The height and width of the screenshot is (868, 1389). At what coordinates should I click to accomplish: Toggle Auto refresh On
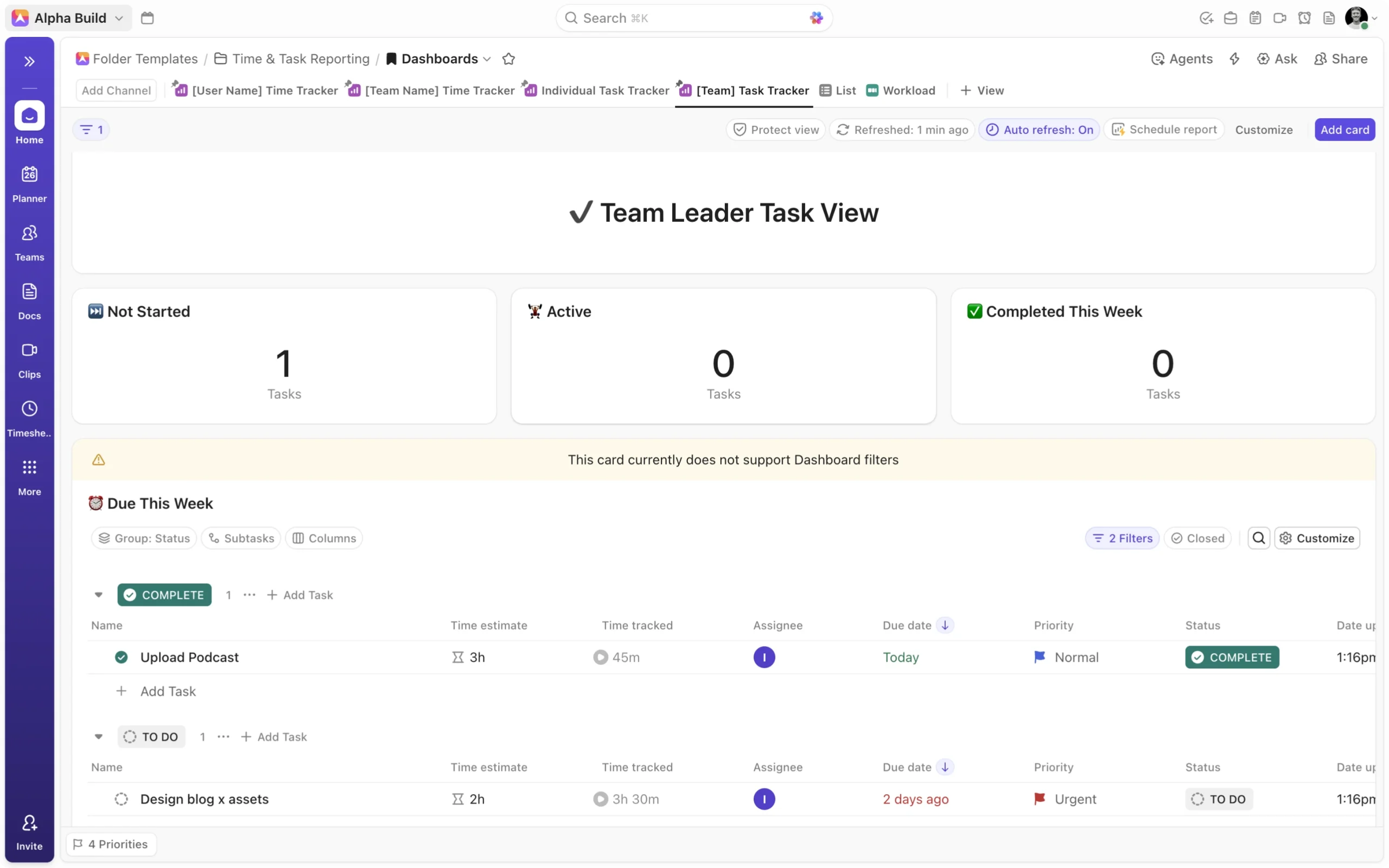click(x=1039, y=130)
